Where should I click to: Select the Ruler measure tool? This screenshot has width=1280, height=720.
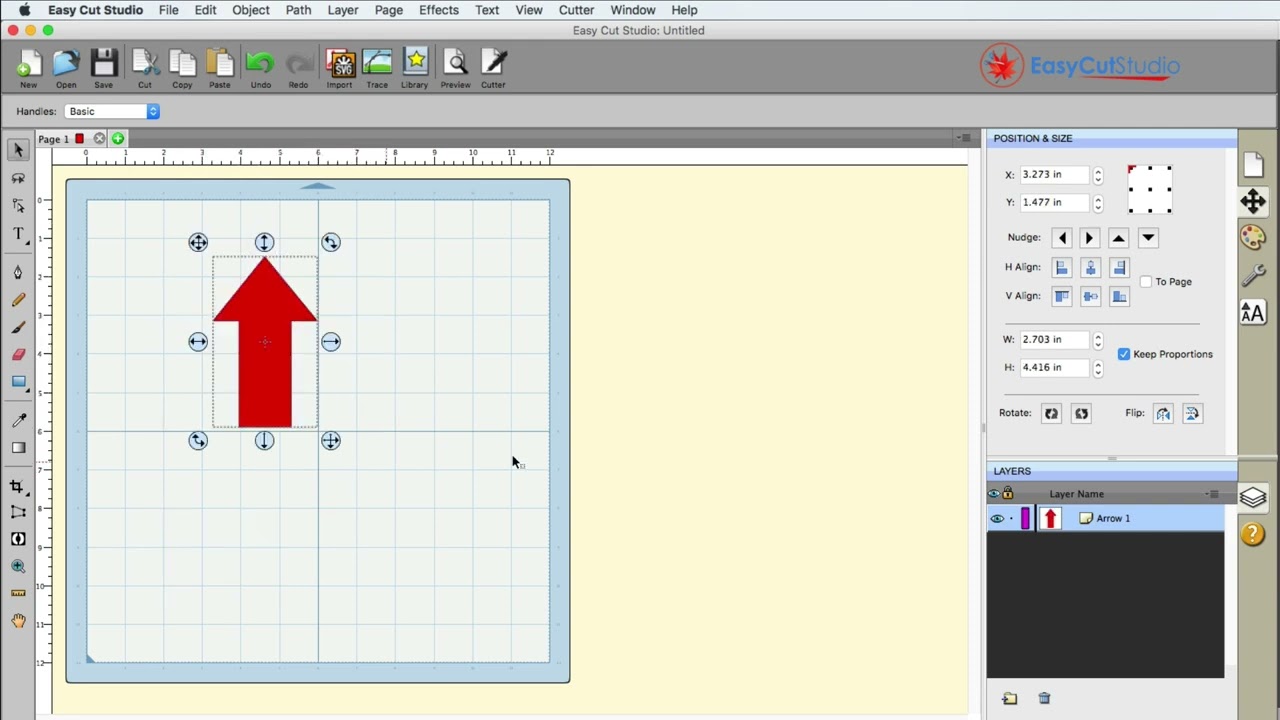tap(18, 593)
